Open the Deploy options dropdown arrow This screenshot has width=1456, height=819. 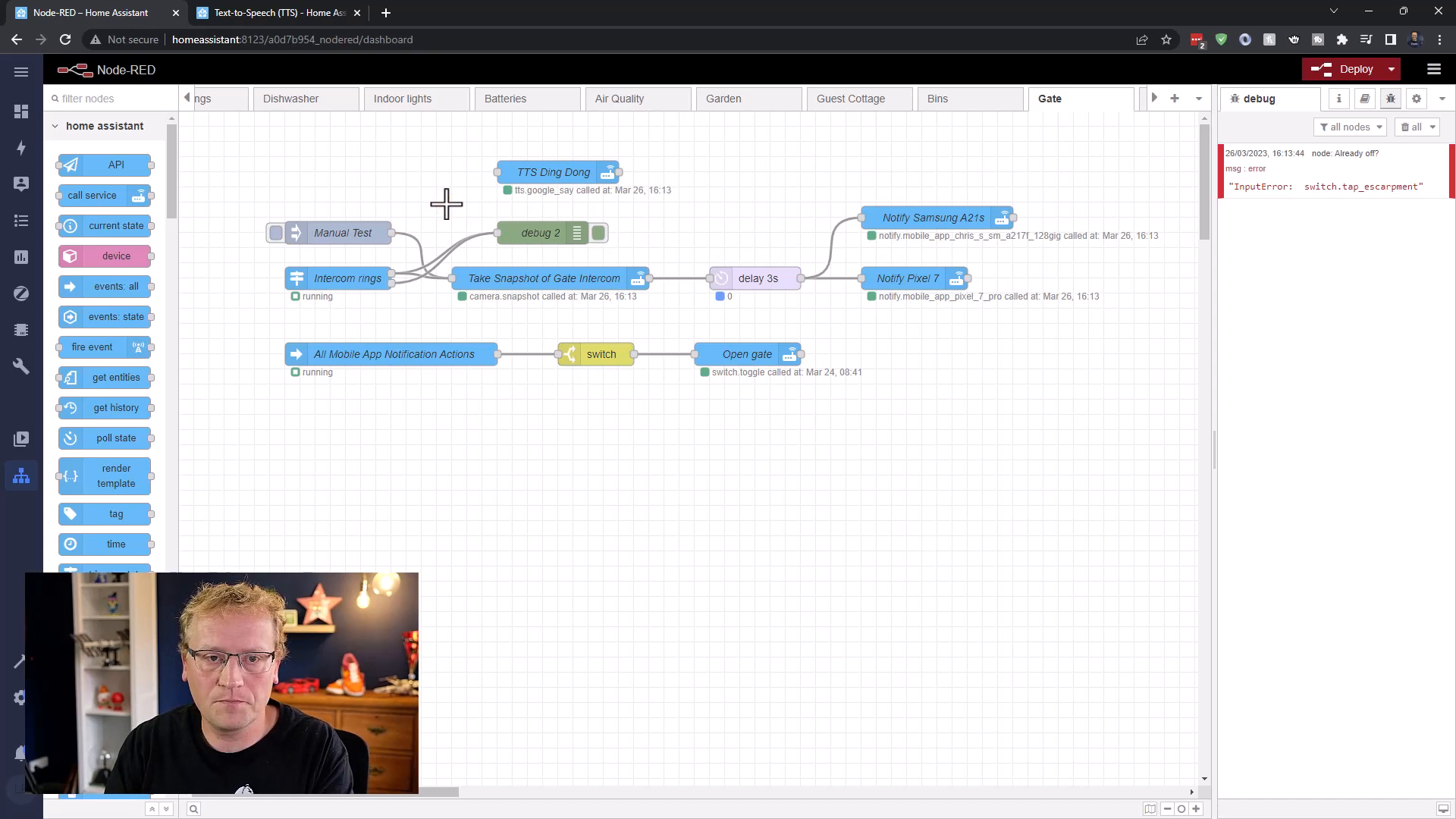(1391, 69)
